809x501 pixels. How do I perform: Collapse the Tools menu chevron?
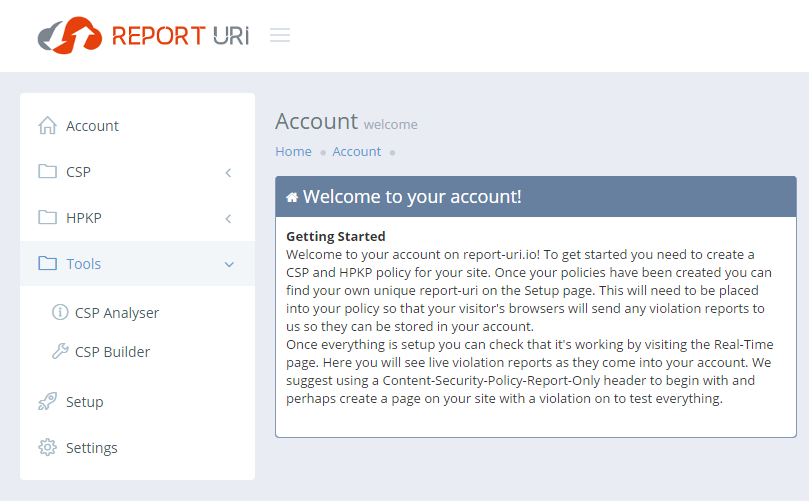coord(229,264)
